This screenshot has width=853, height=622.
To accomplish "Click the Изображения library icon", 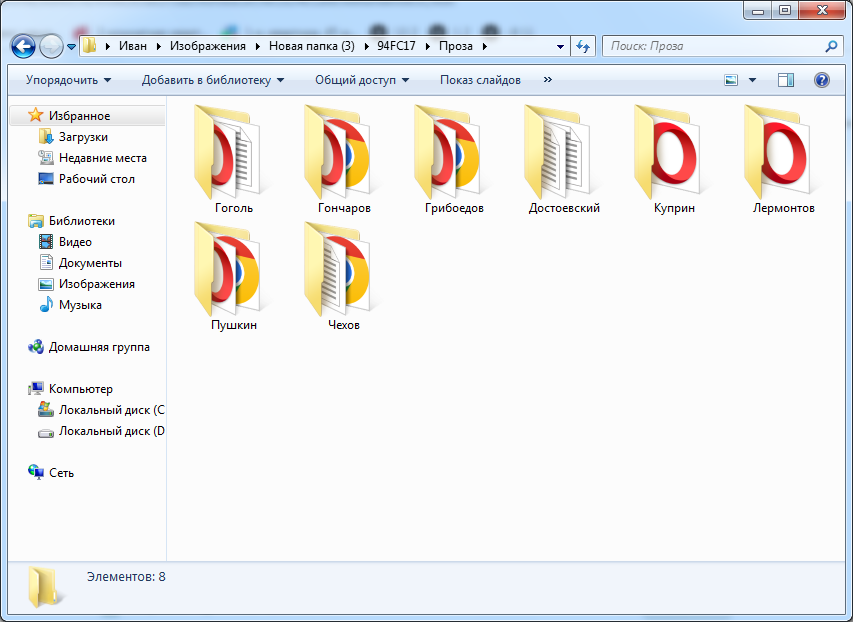I will (46, 284).
